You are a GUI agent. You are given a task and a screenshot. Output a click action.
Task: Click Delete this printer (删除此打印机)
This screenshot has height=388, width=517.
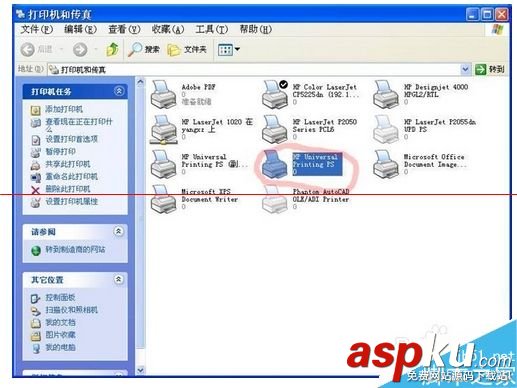68,189
